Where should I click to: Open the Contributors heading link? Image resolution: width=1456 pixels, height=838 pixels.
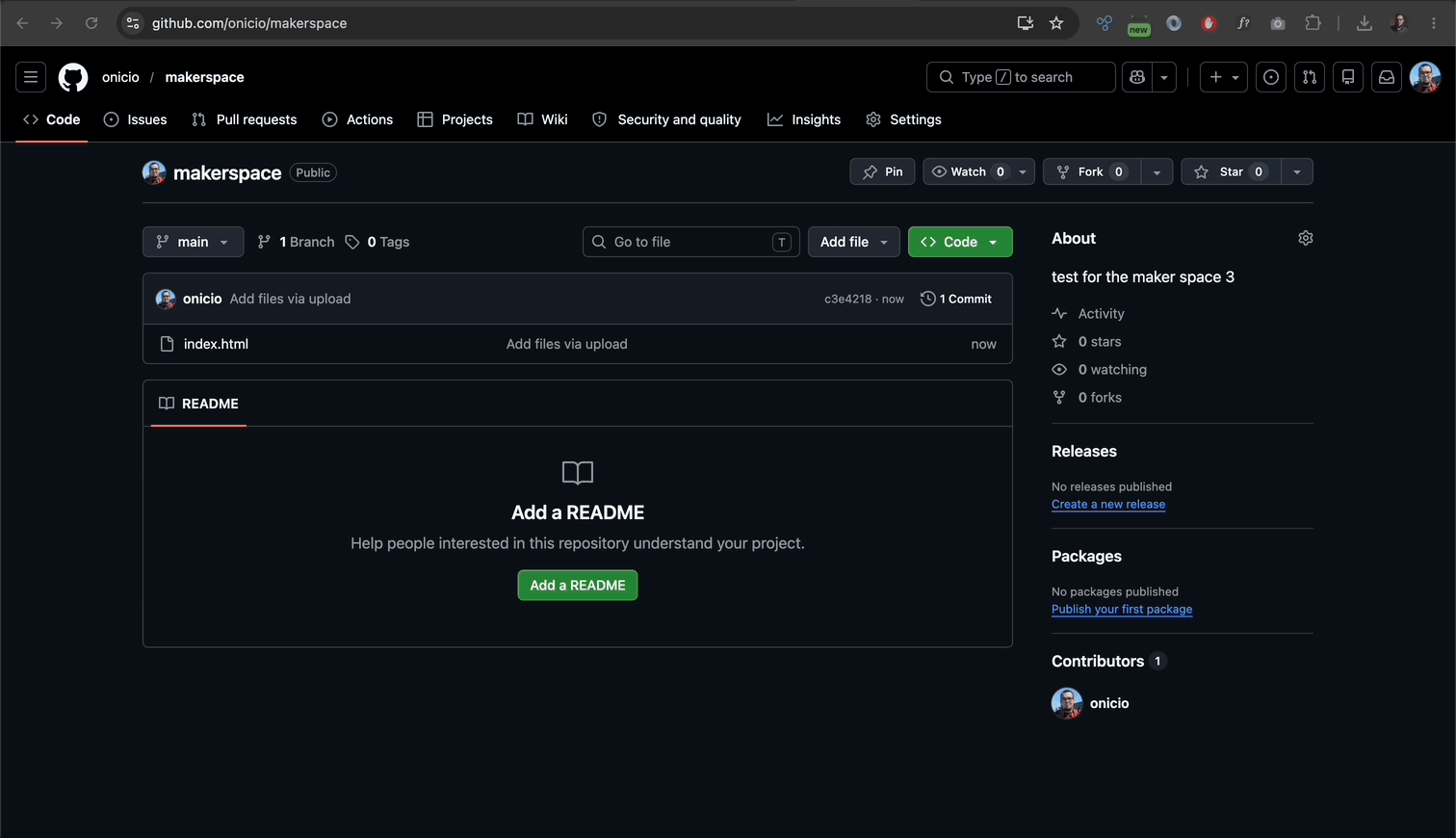click(1109, 661)
